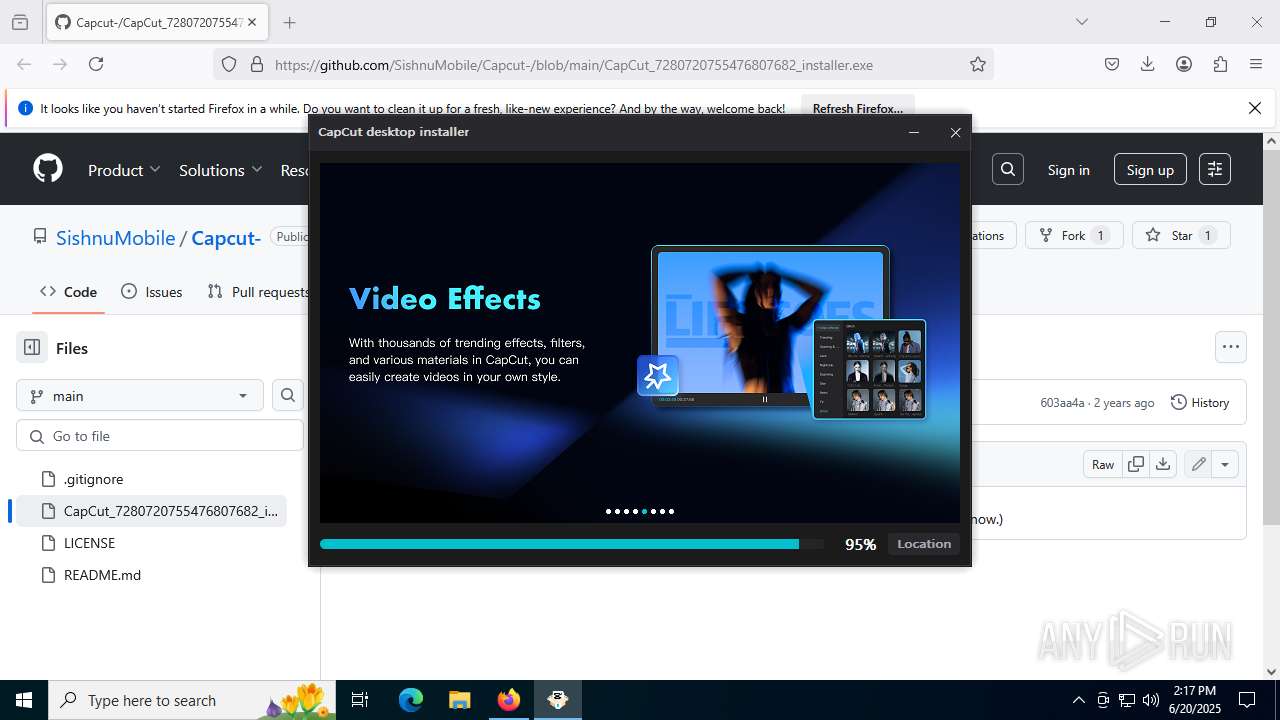Click the Refresh Firefox button
1280x720 pixels.
click(x=857, y=108)
